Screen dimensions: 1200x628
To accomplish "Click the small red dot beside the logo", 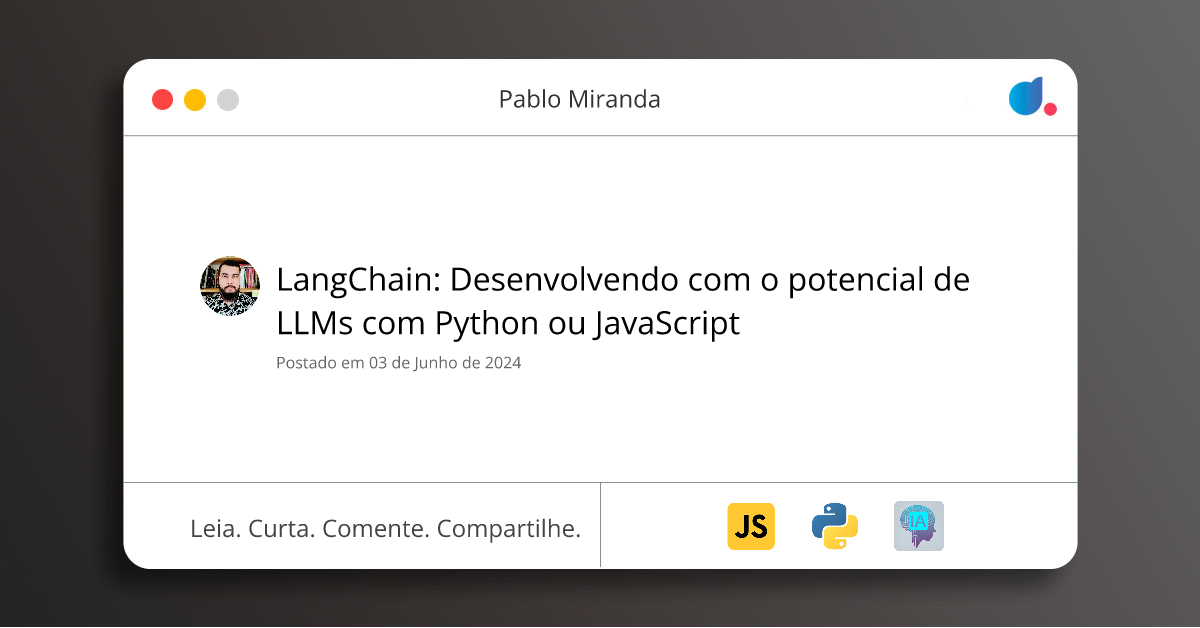I will click(1050, 109).
